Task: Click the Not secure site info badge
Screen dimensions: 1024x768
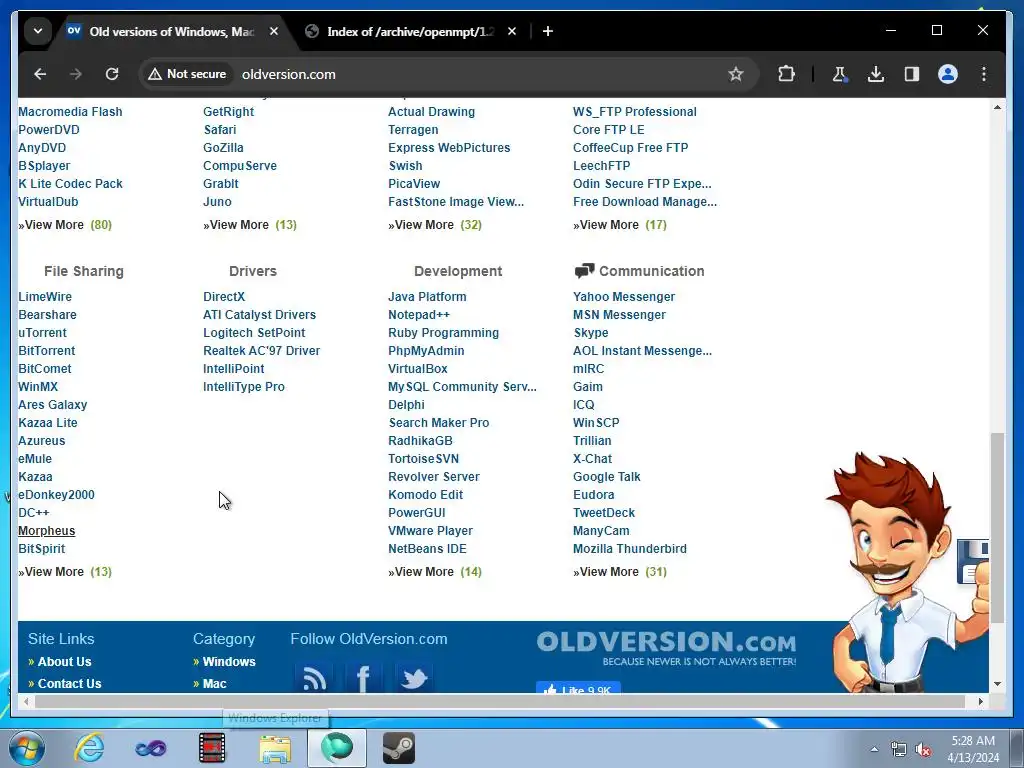Action: point(187,74)
